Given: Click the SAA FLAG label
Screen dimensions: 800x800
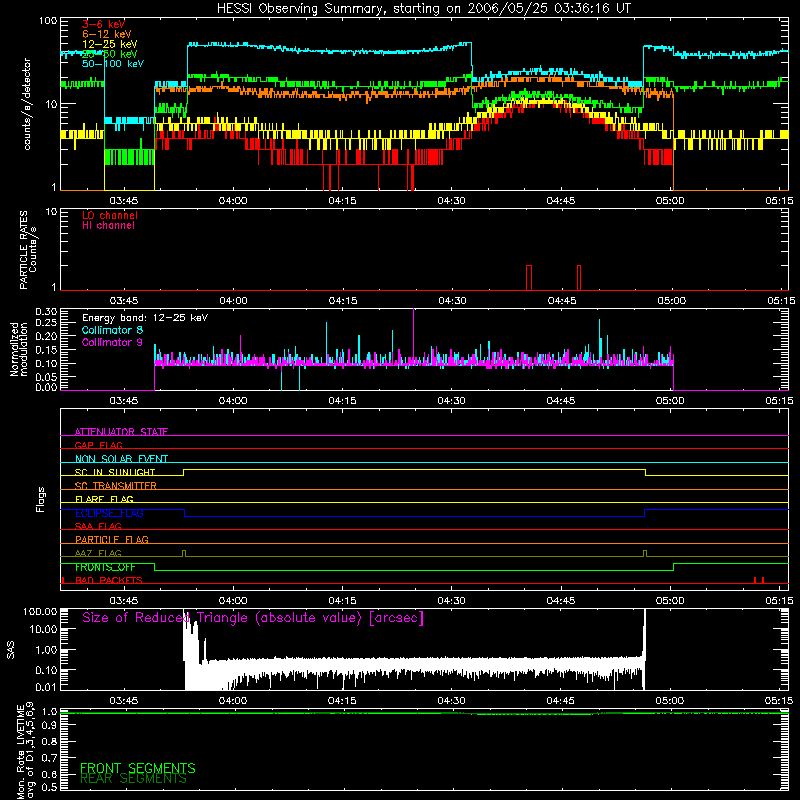Looking at the screenshot, I should point(98,526).
